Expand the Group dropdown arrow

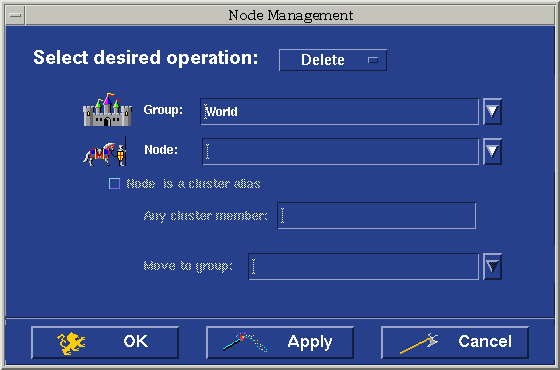point(492,111)
